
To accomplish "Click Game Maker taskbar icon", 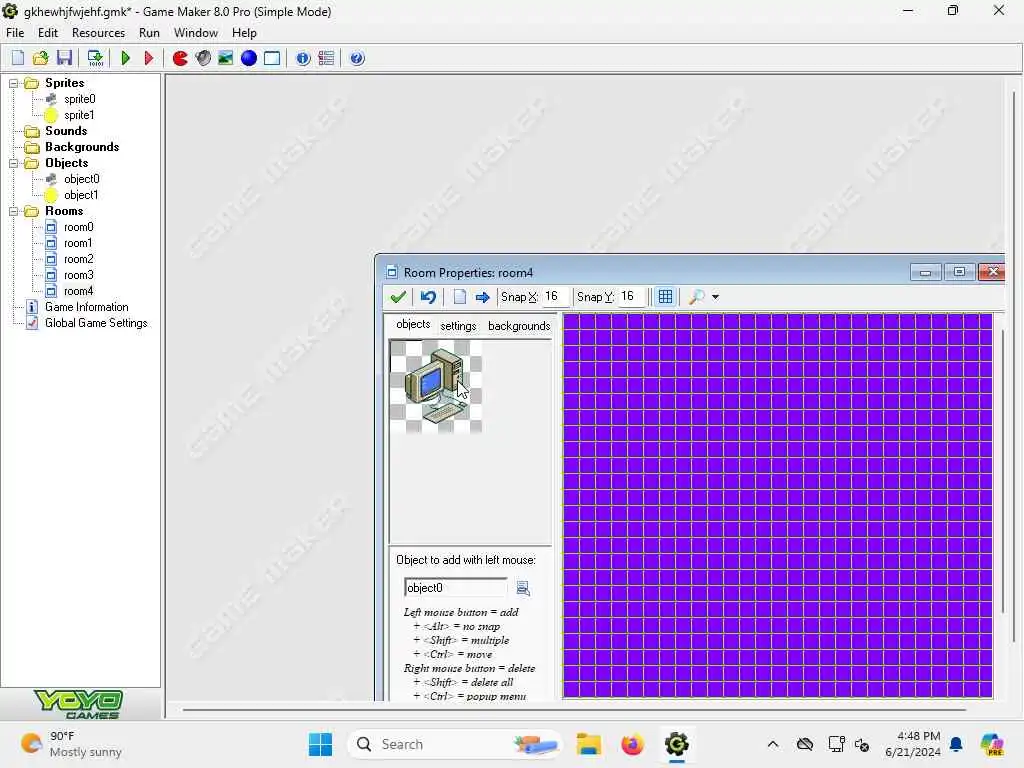I will 677,744.
